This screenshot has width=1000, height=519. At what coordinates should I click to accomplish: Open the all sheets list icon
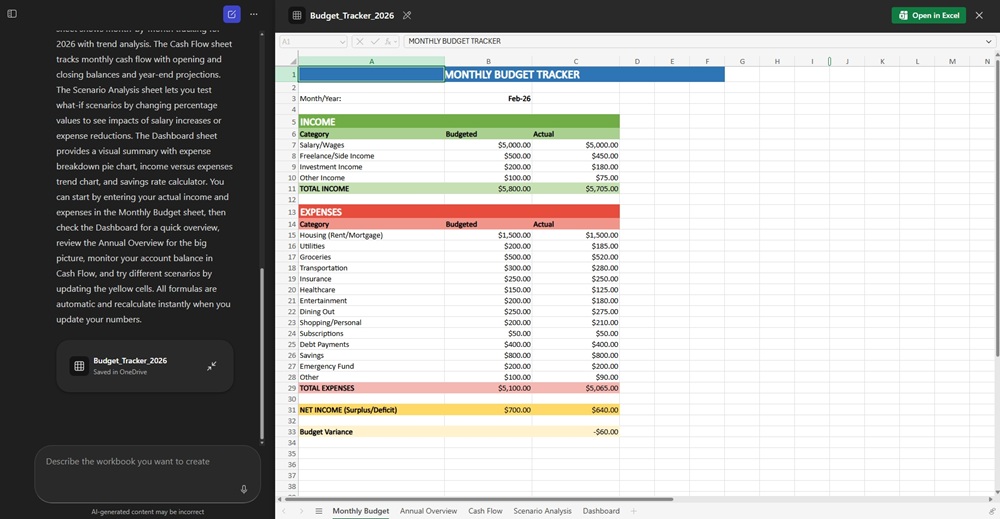319,511
